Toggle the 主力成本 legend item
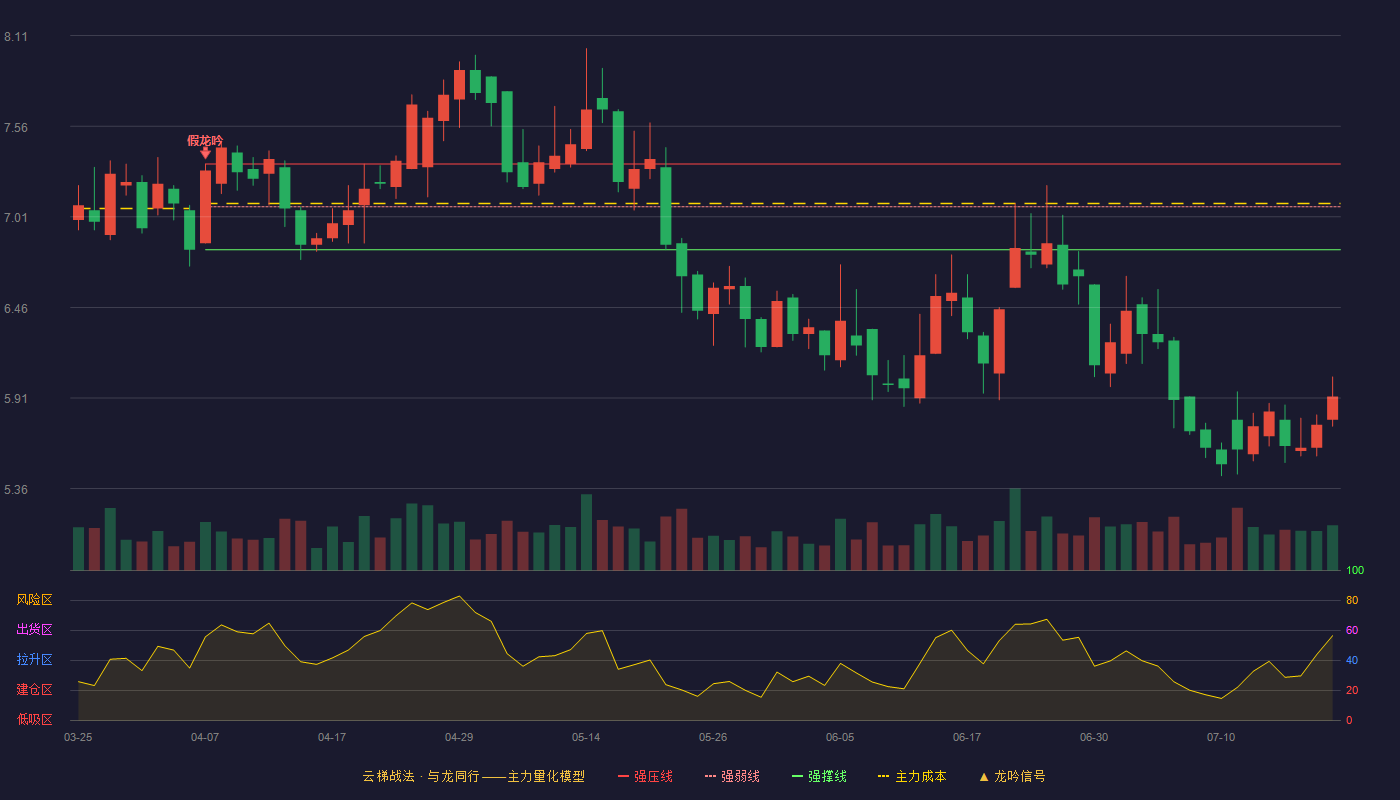The width and height of the screenshot is (1400, 800). [912, 776]
